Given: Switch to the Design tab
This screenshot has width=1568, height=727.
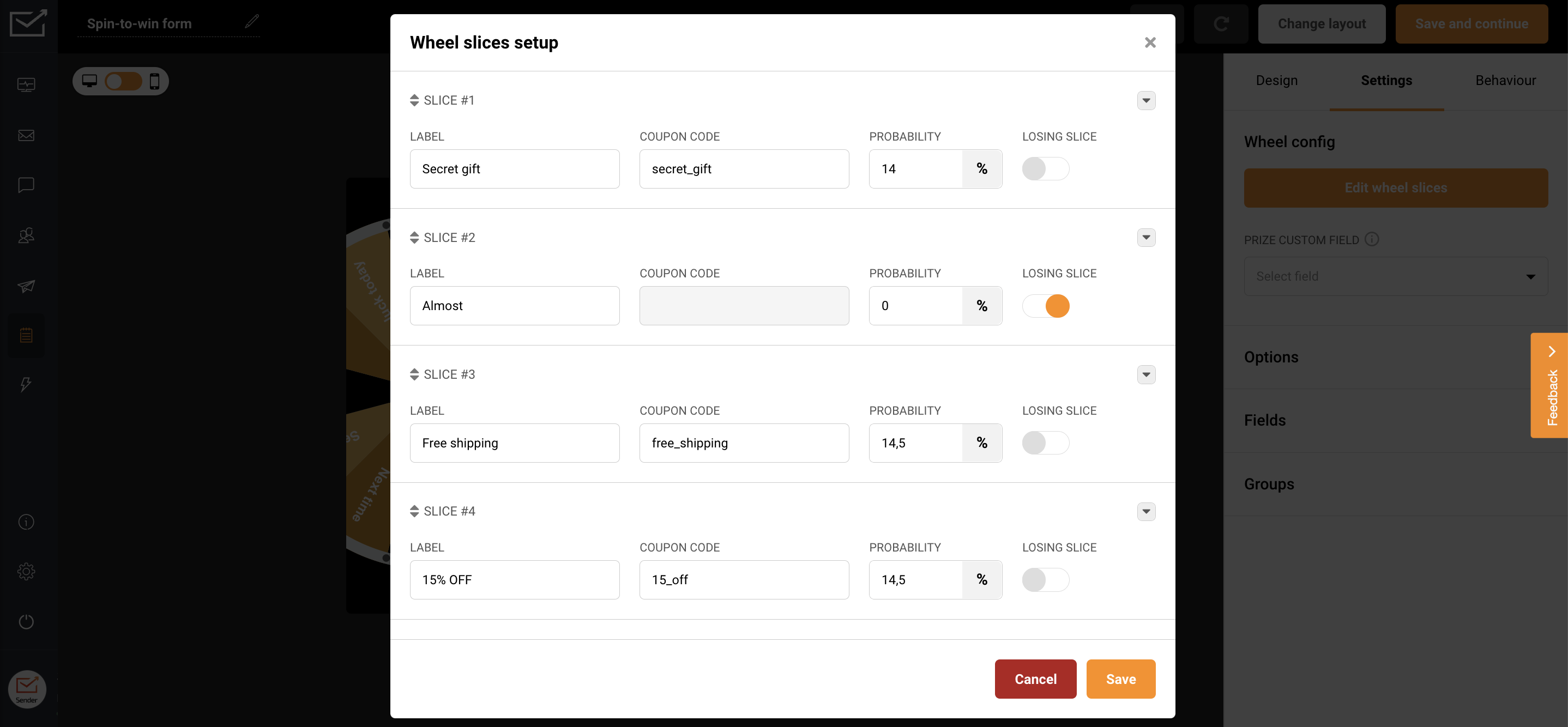Looking at the screenshot, I should click(1276, 80).
